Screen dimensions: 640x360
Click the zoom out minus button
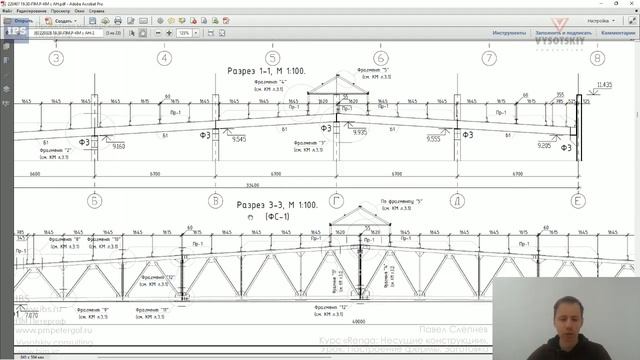(x=158, y=33)
